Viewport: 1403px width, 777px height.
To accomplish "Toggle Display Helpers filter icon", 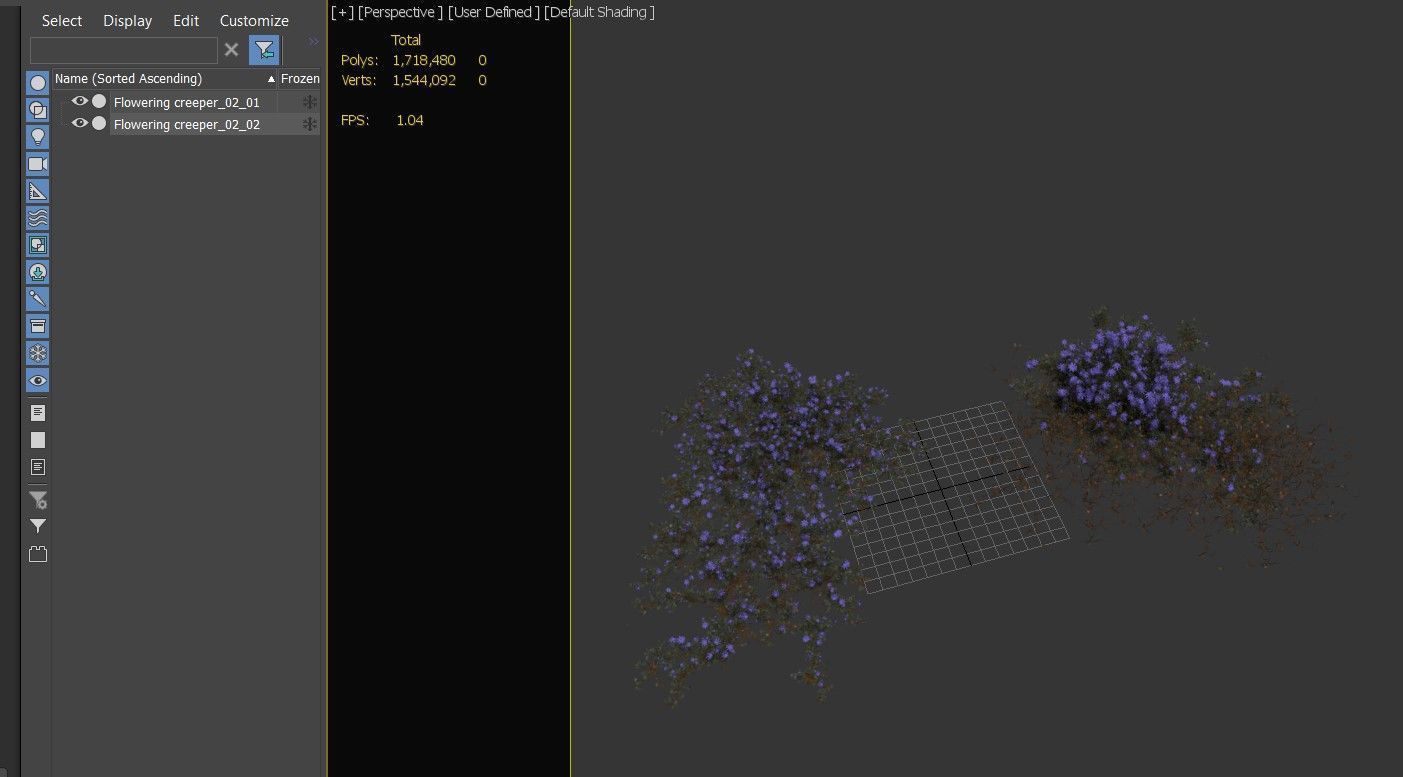I will click(38, 191).
